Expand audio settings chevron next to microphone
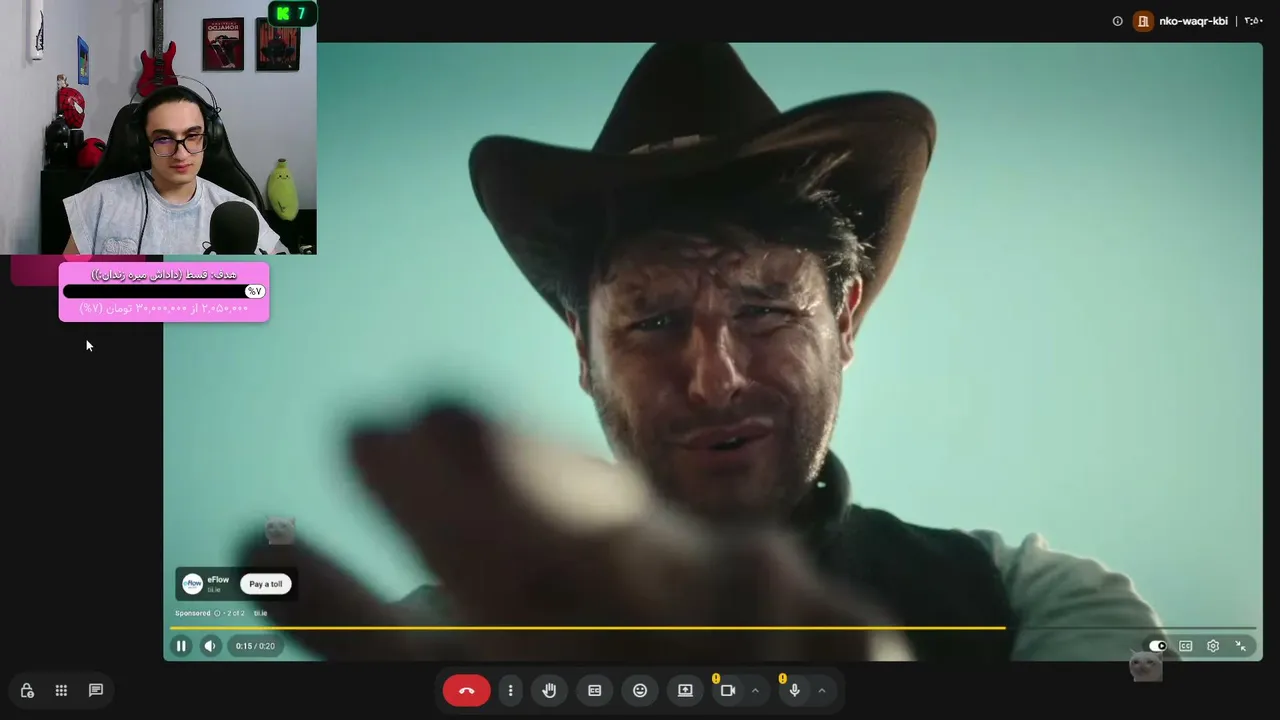 (822, 690)
